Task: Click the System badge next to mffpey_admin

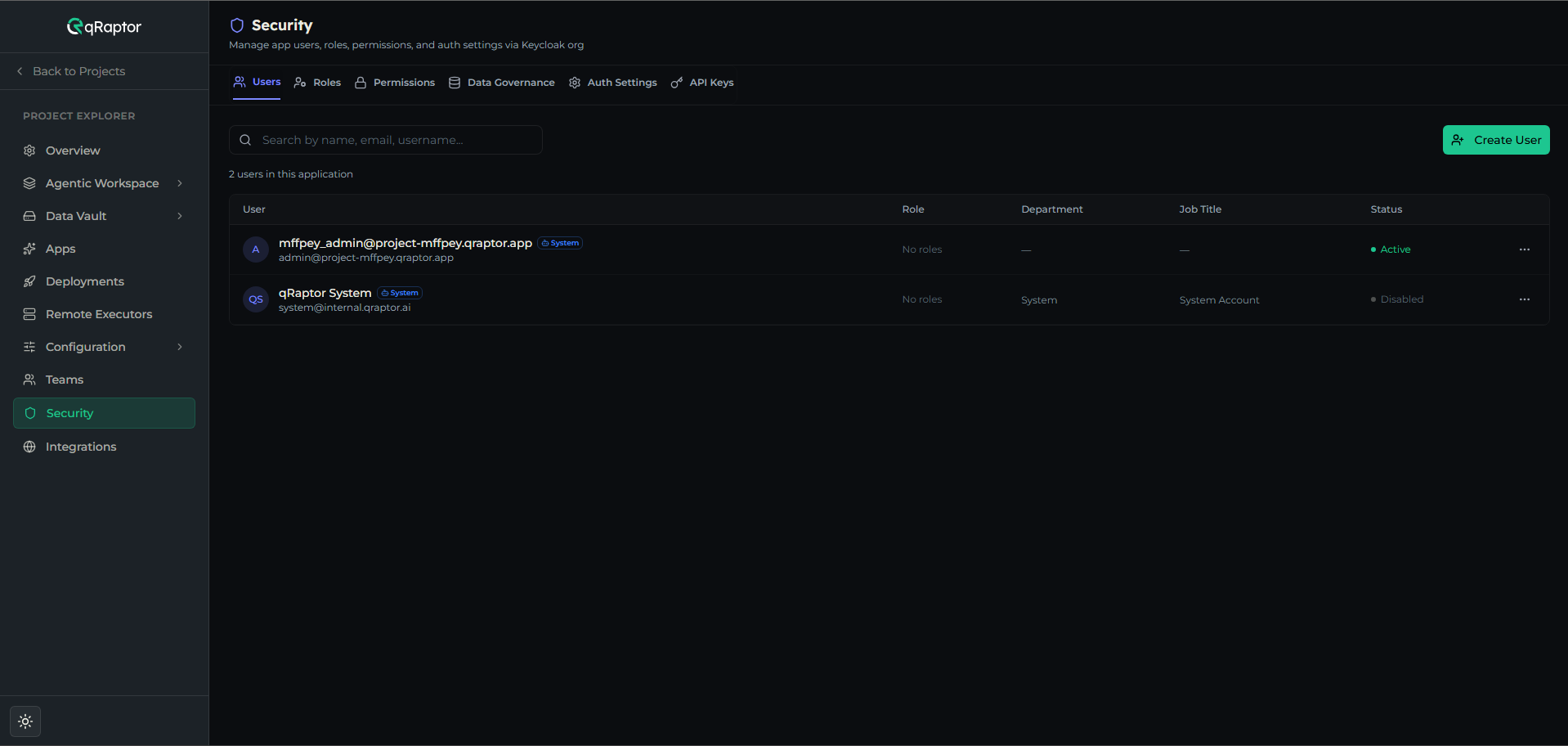Action: coord(560,243)
